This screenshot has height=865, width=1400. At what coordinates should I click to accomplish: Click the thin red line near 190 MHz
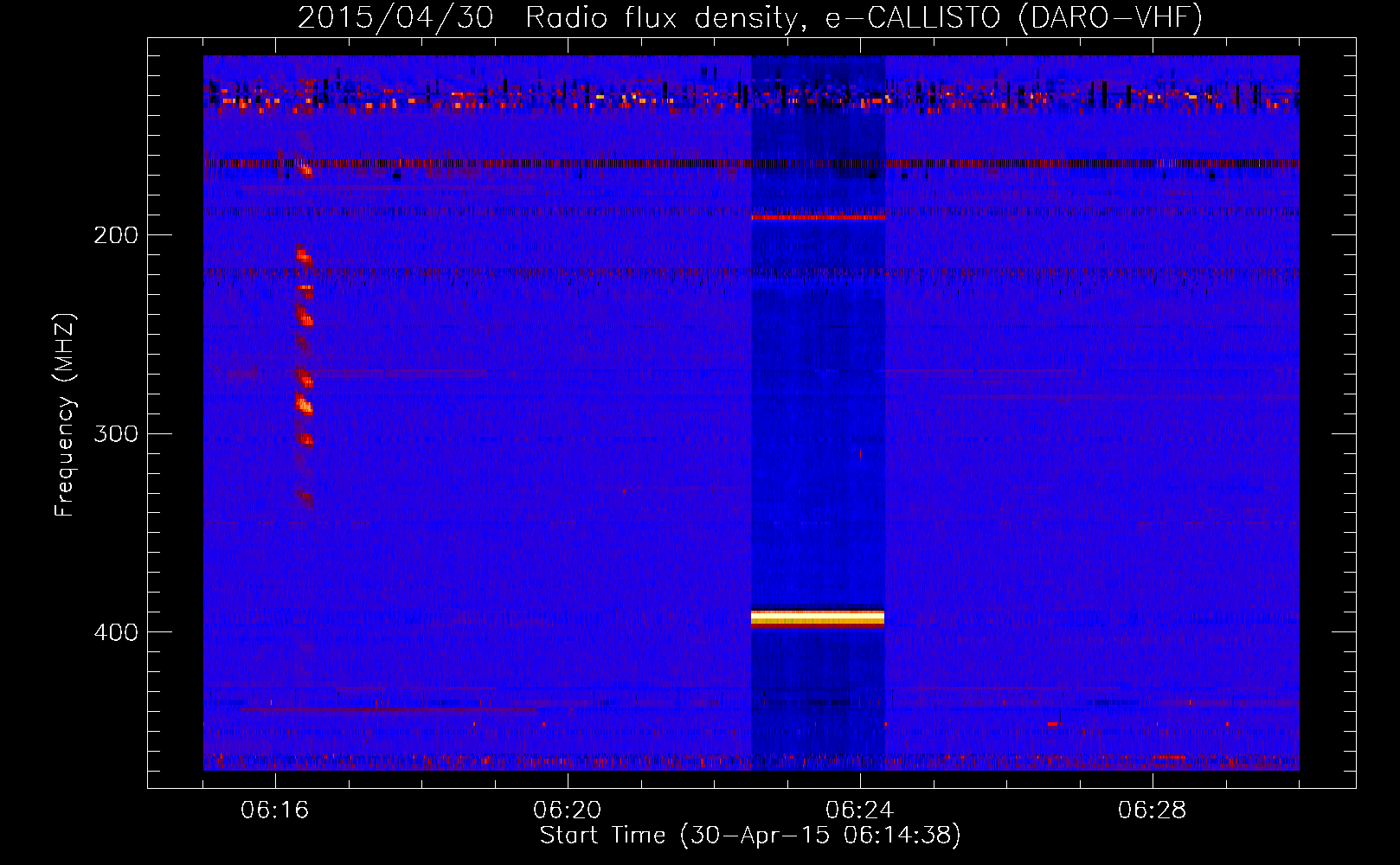819,217
